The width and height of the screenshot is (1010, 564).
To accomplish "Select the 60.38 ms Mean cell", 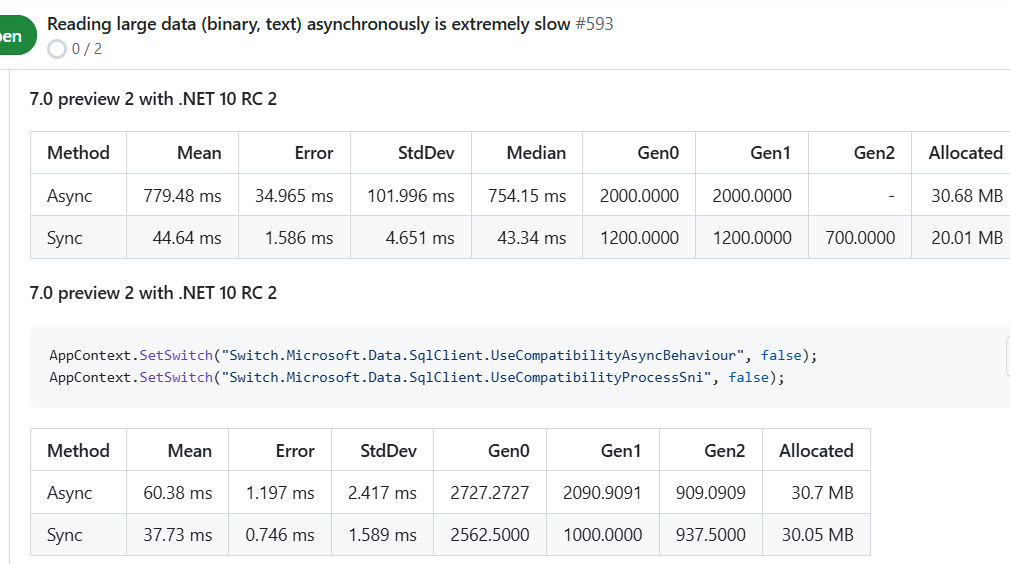I will coord(178,493).
